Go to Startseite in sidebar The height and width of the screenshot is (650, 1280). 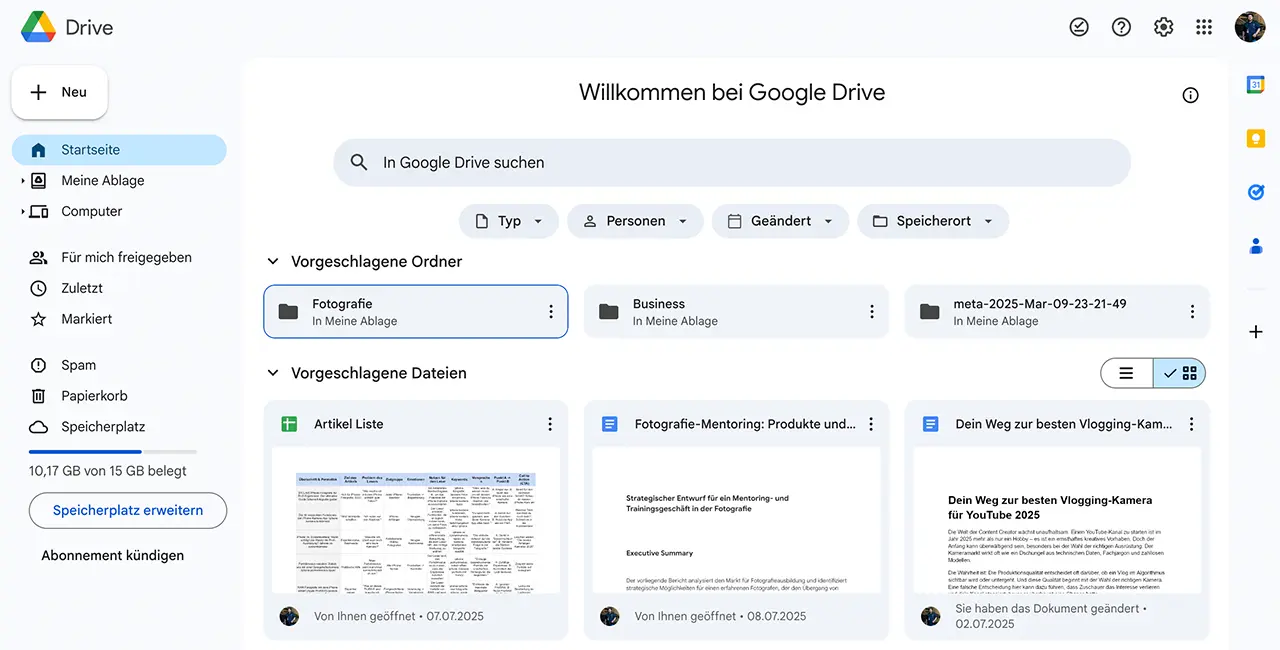point(119,150)
